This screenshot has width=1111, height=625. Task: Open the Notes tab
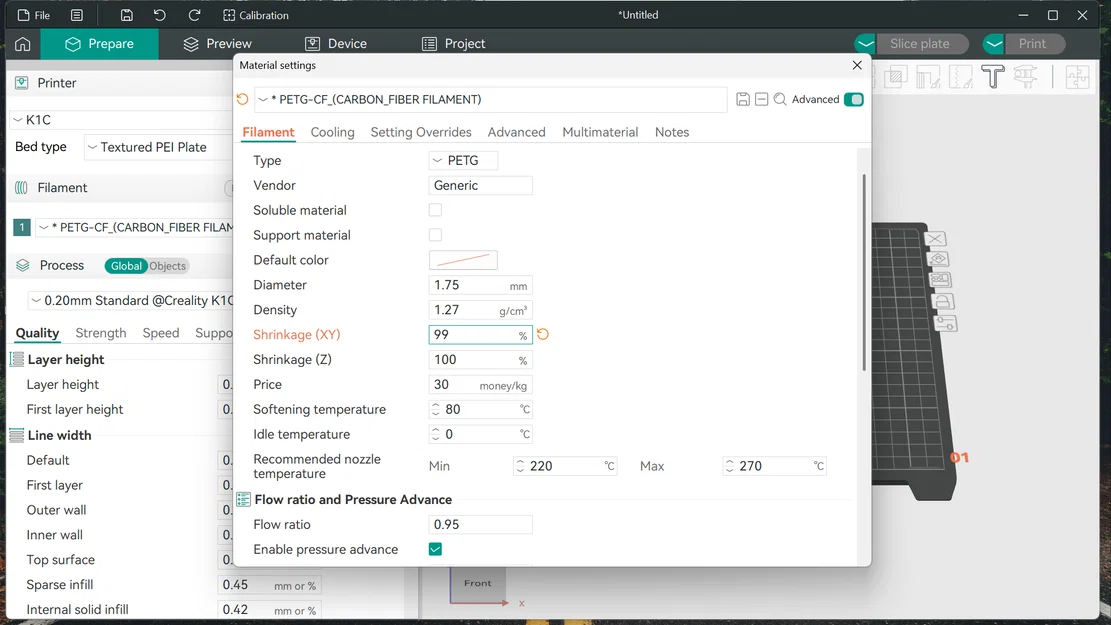point(672,133)
